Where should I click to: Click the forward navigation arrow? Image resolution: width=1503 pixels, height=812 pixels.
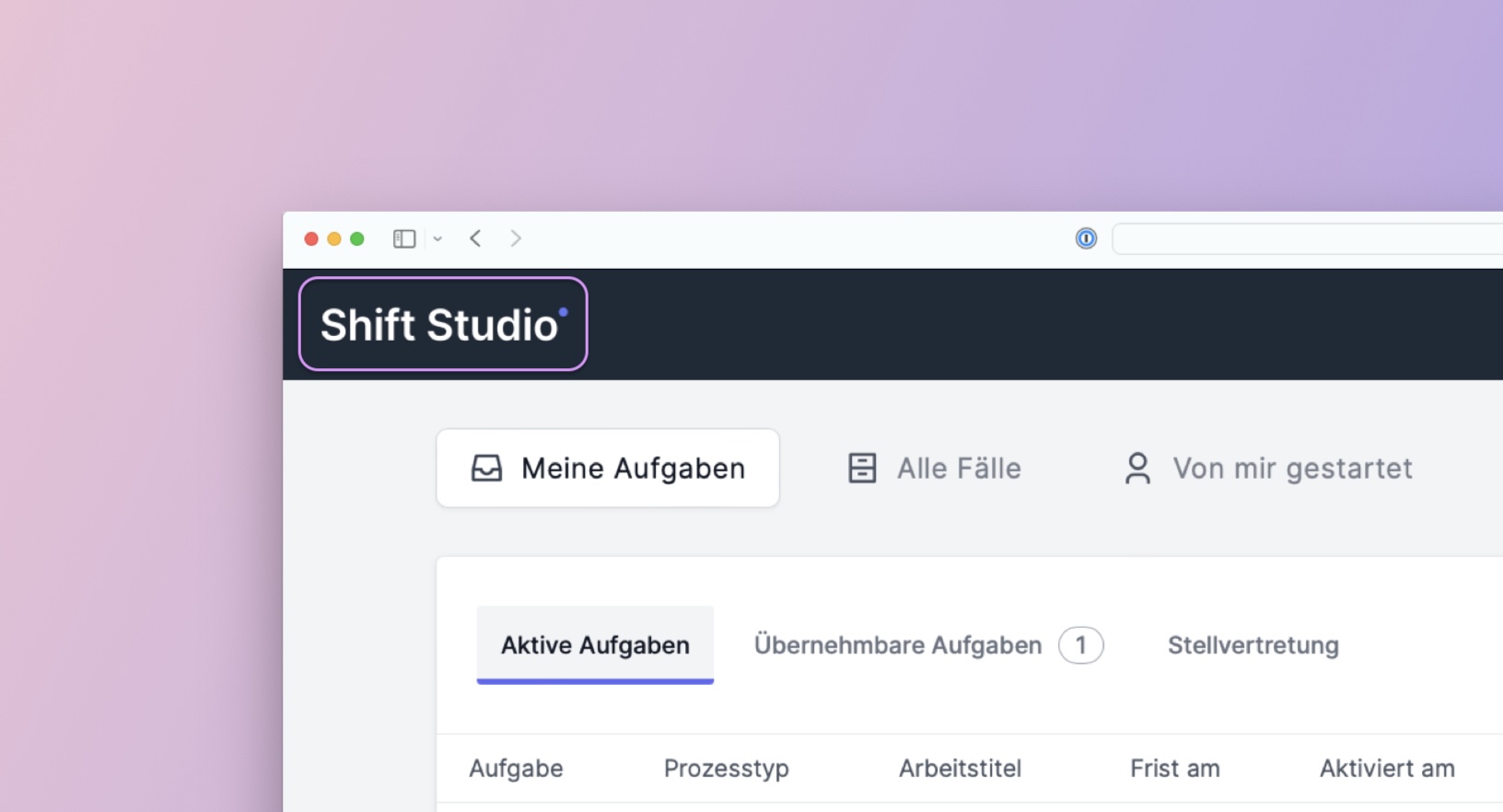516,238
